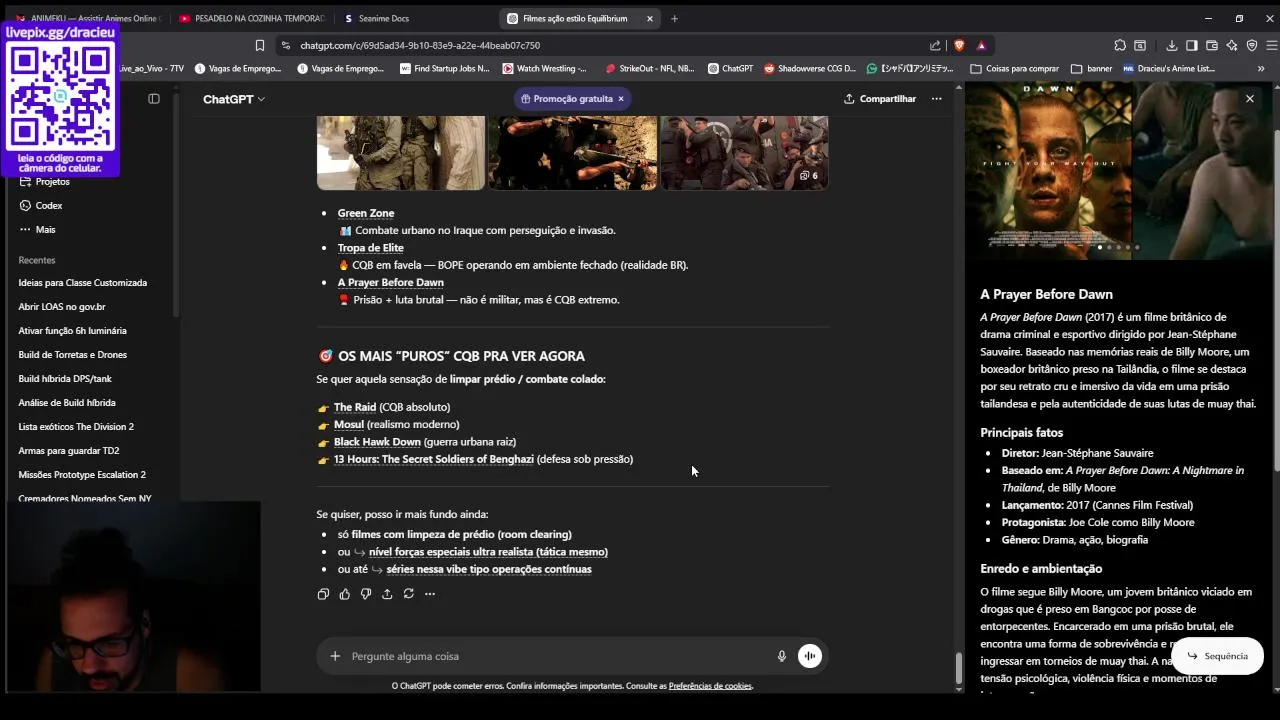Click the Compartilhar share button
This screenshot has width=1280, height=720.
(880, 99)
